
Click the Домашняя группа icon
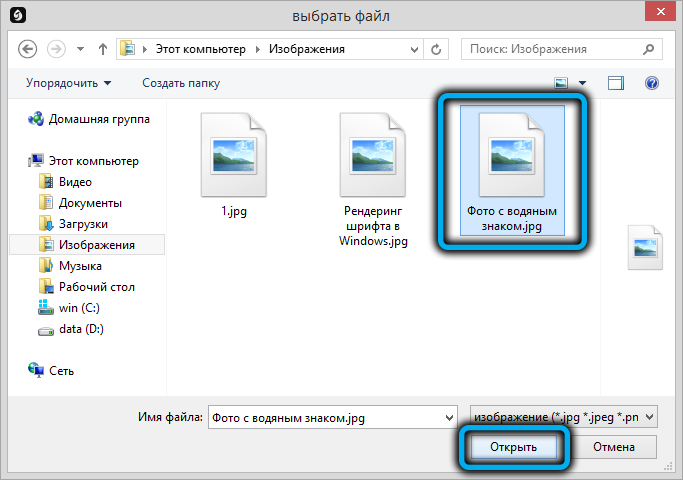click(36, 119)
